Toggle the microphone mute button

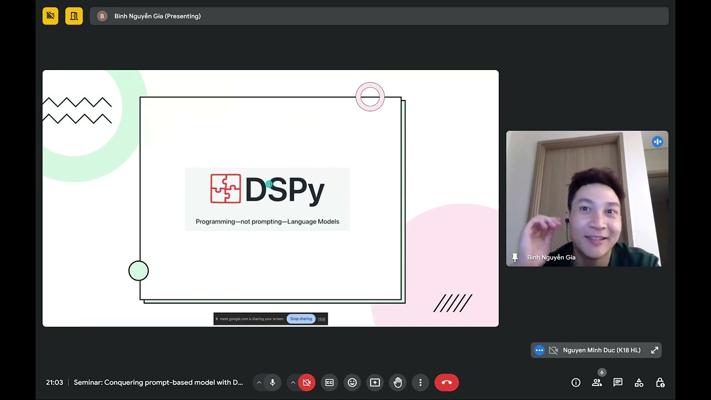[273, 382]
